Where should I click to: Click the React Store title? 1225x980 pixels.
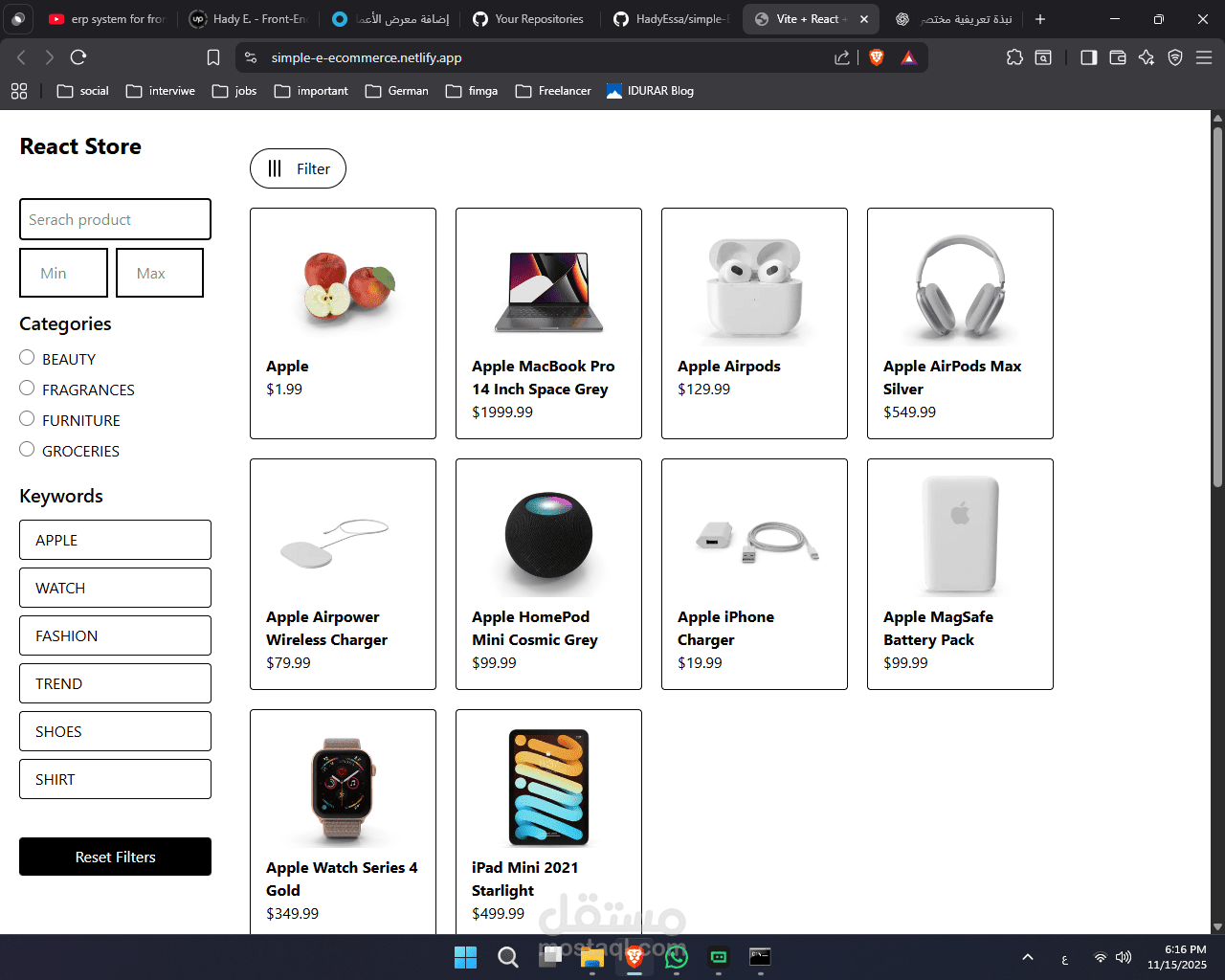click(x=80, y=146)
